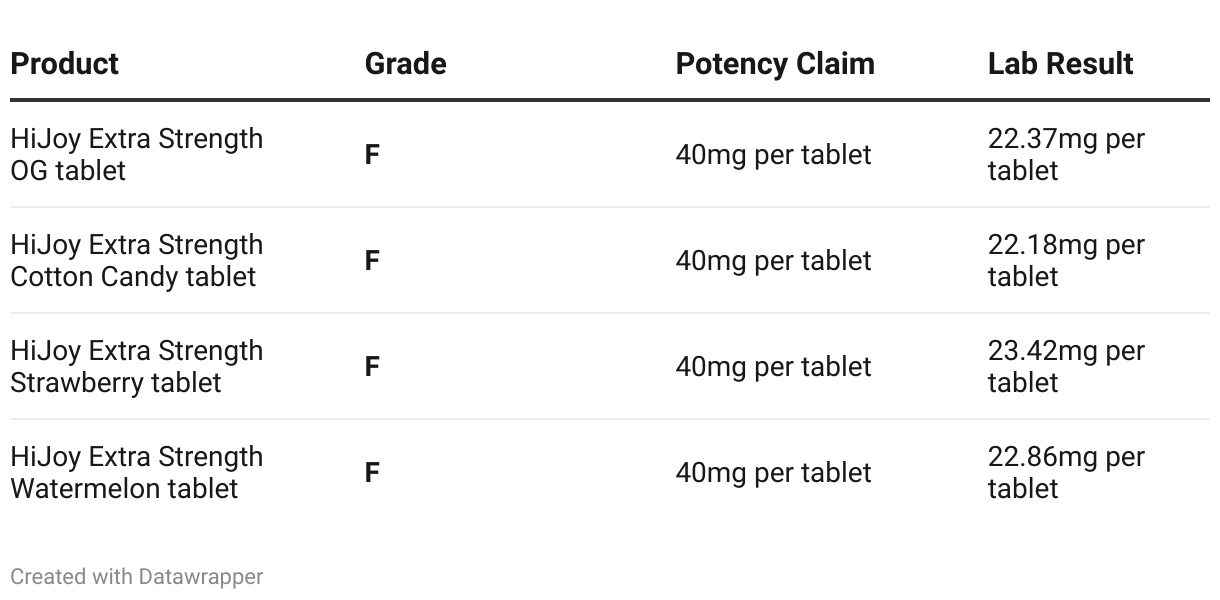Select HiJoy Cotton Candy tablet cell

point(137,260)
